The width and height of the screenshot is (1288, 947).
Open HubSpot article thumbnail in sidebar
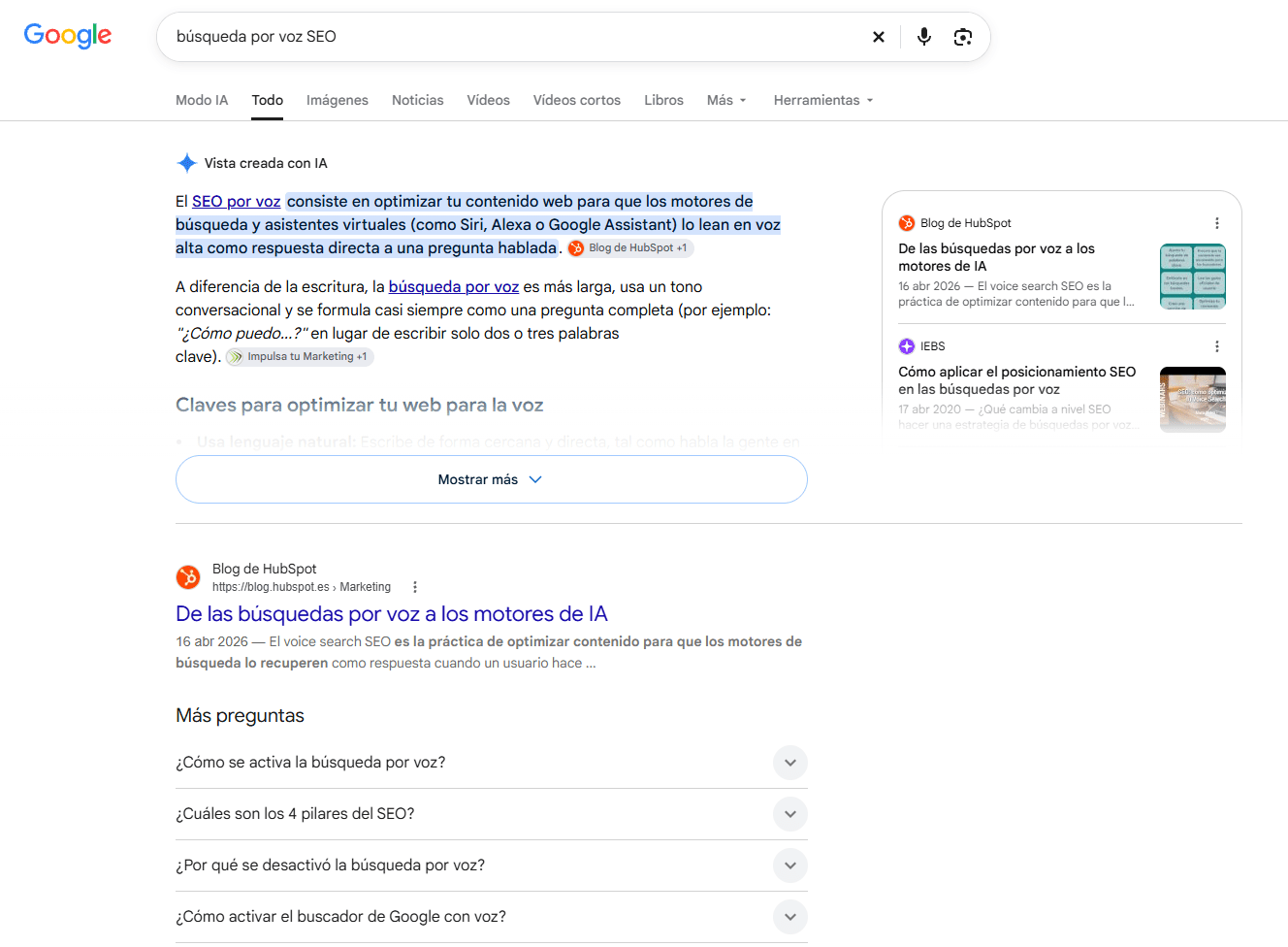click(x=1193, y=277)
